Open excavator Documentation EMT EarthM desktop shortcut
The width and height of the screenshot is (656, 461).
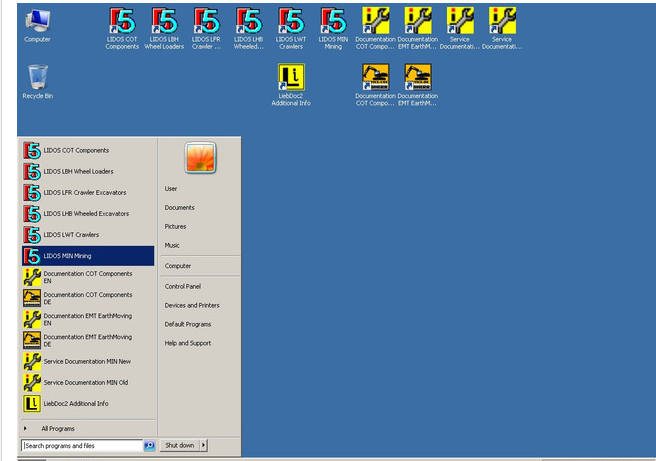click(418, 85)
